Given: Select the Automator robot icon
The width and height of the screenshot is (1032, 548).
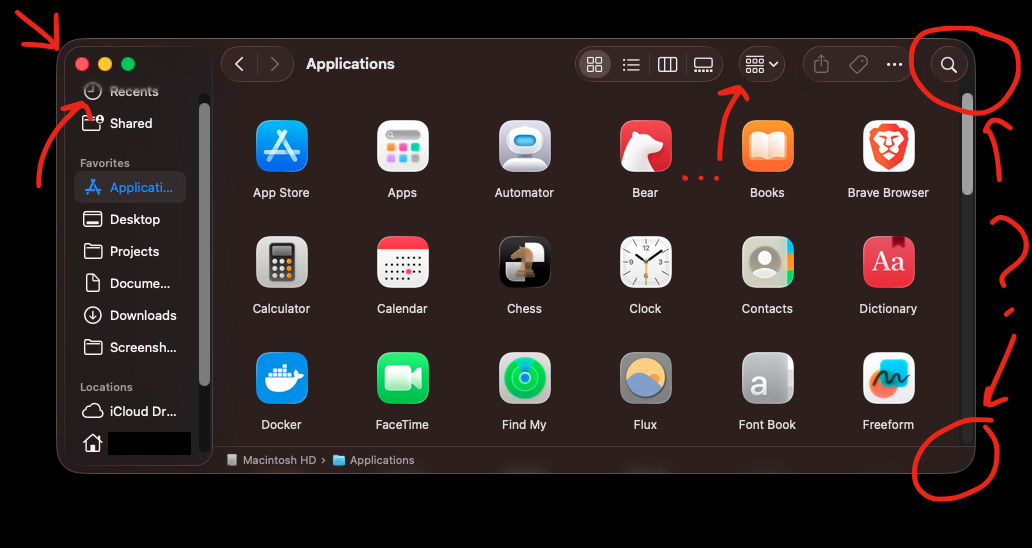Looking at the screenshot, I should click(525, 146).
